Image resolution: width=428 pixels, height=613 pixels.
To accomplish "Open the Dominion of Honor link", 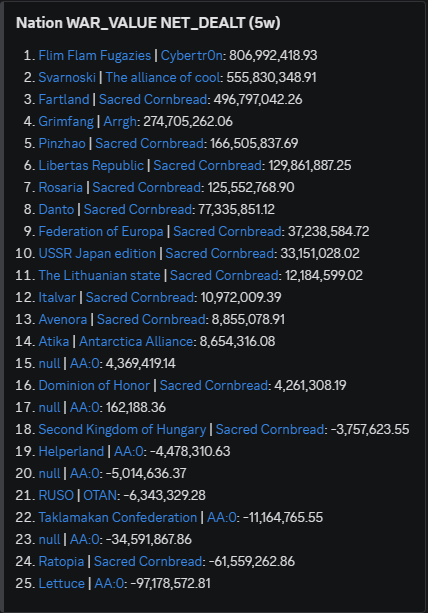I will click(x=94, y=385).
